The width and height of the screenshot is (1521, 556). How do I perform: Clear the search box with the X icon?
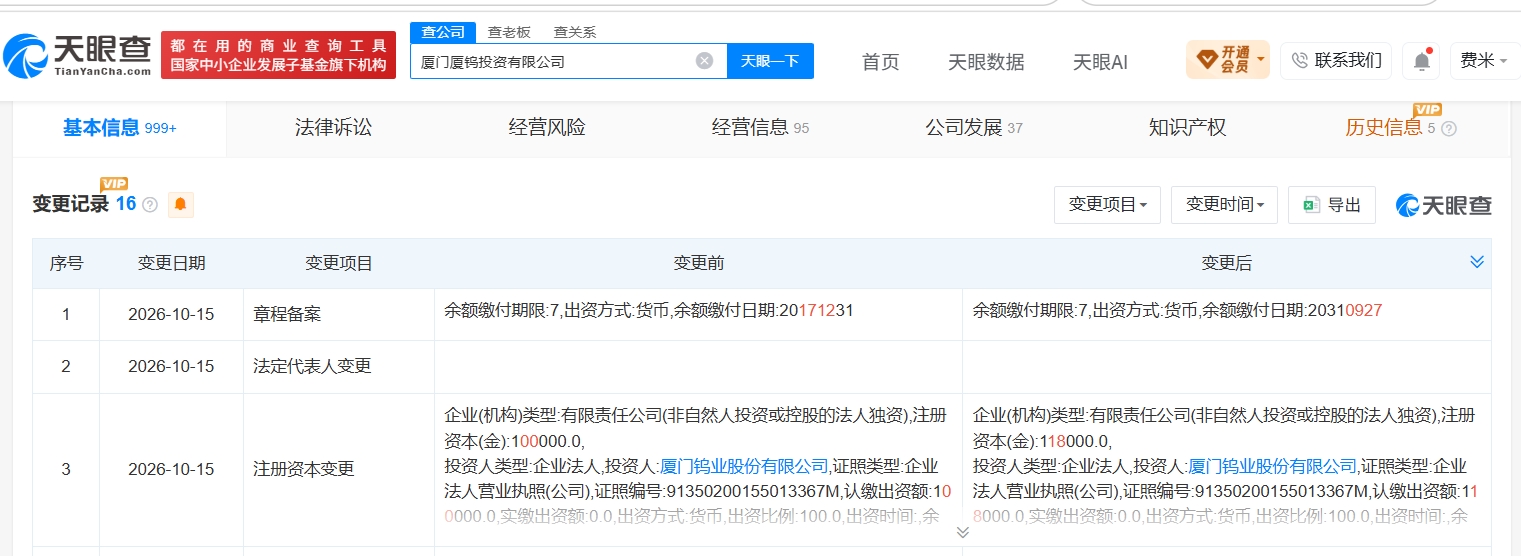tap(704, 61)
